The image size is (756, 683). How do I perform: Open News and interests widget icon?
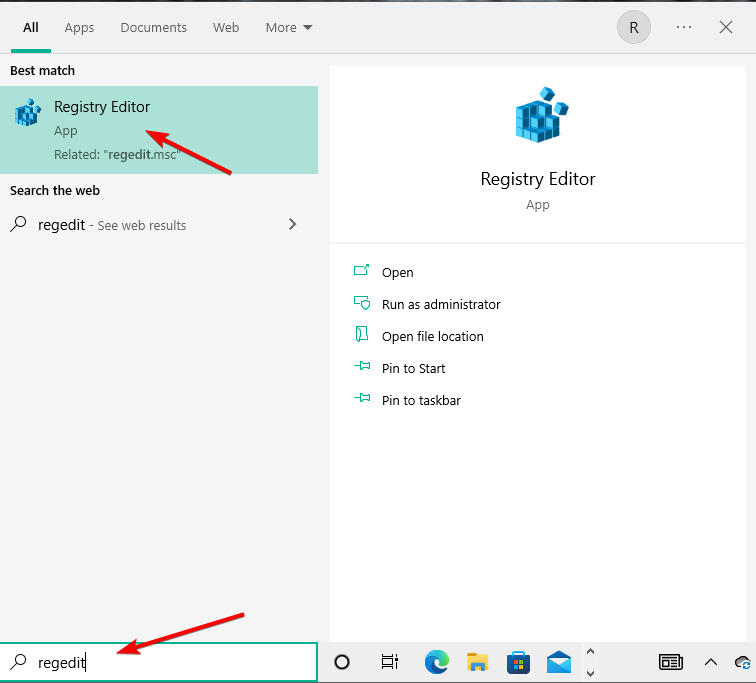pos(671,662)
